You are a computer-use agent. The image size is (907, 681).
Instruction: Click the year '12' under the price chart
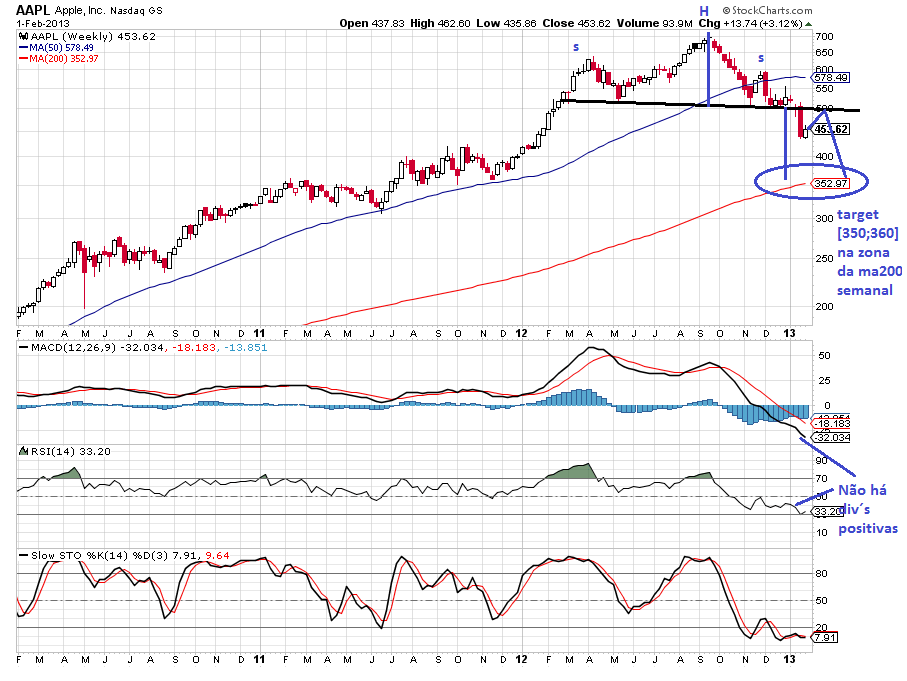(521, 333)
